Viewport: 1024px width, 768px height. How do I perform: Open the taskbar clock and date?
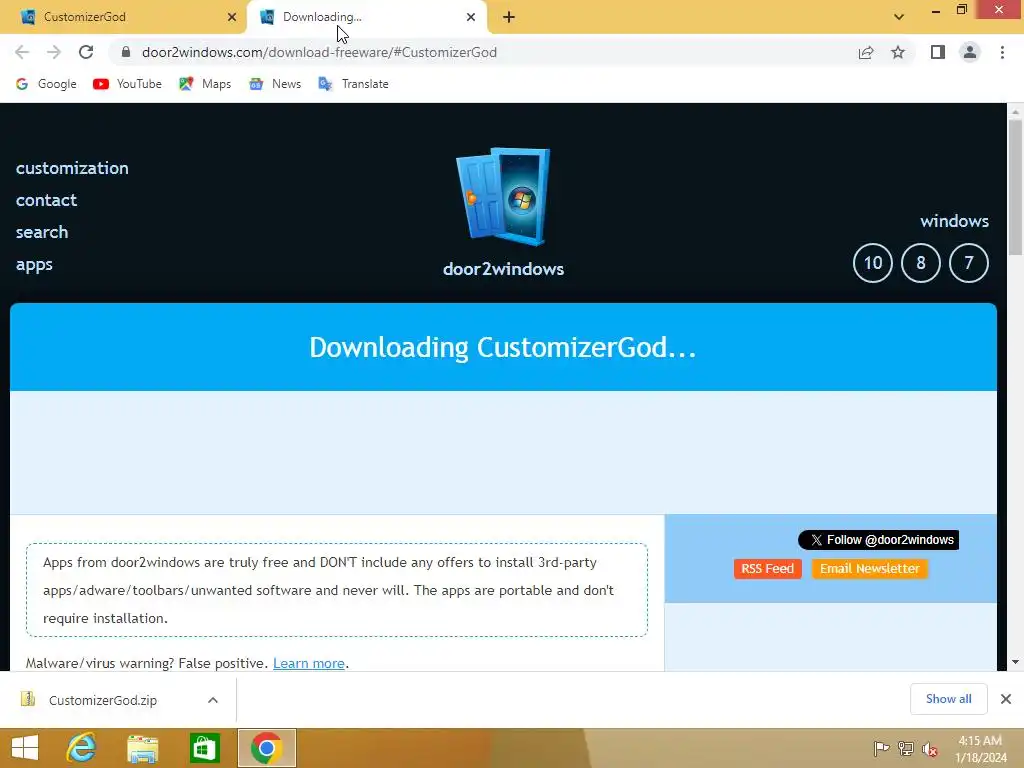click(980, 749)
